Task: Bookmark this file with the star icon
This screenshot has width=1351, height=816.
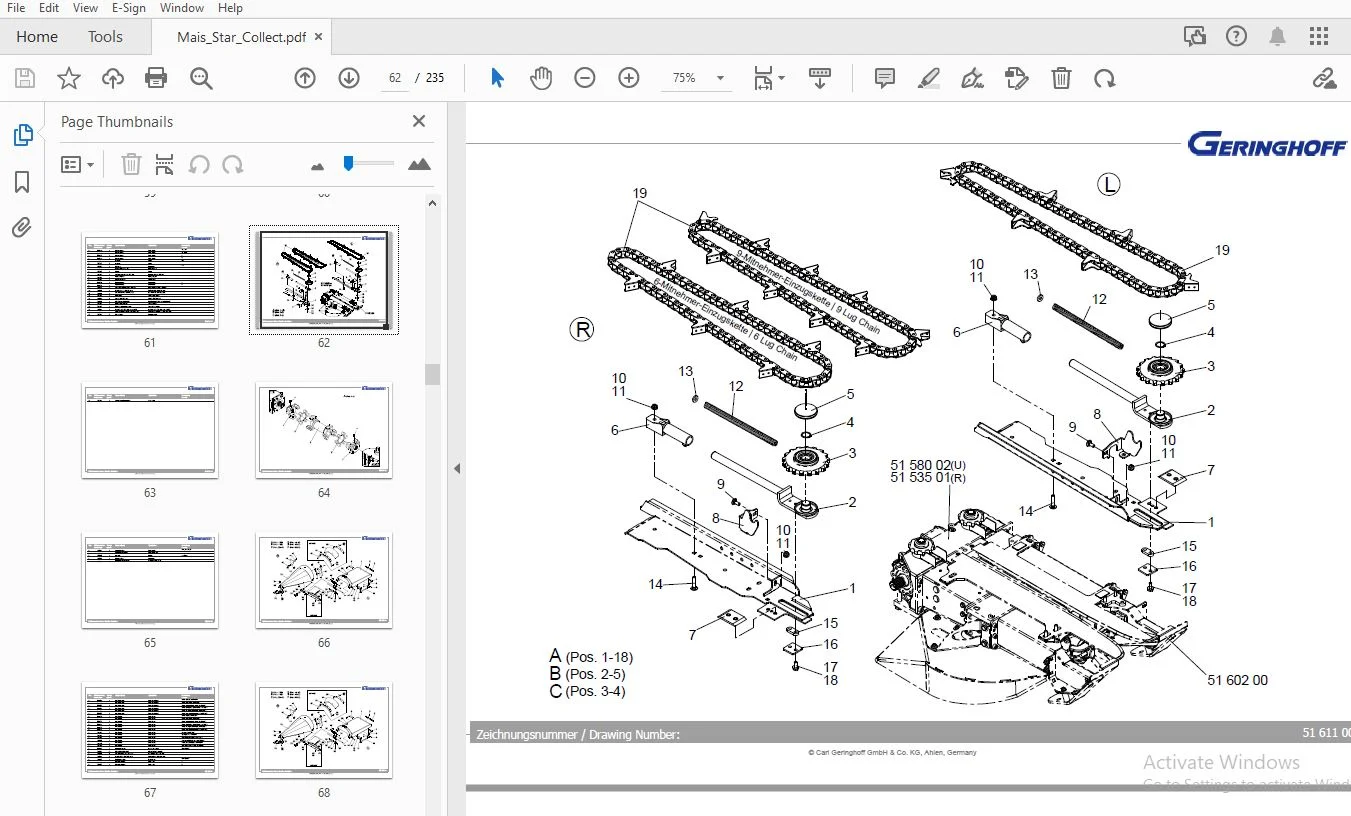Action: click(69, 78)
